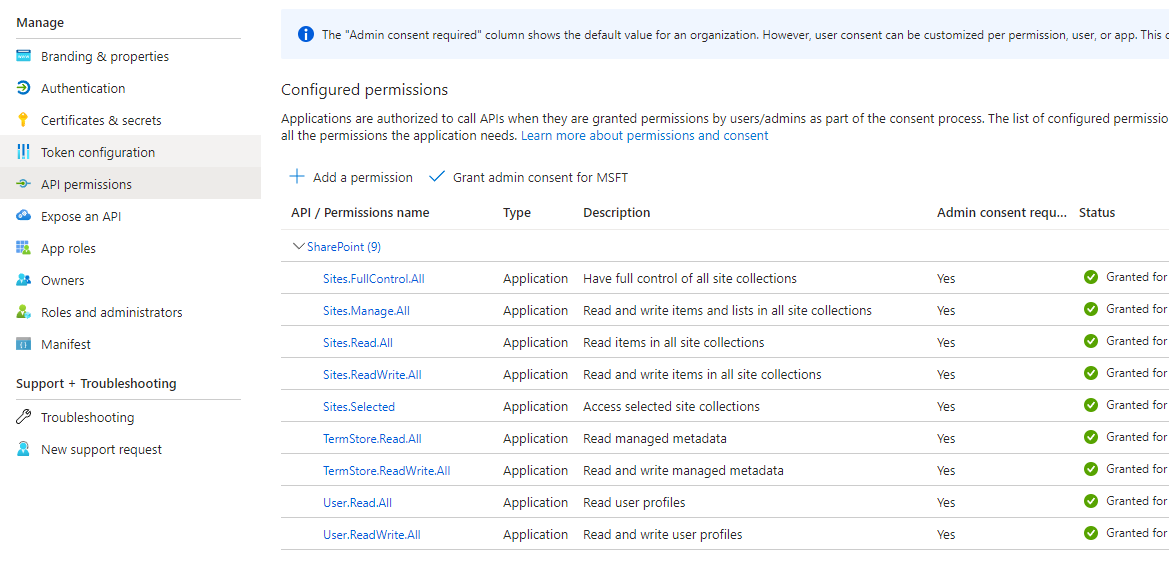The width and height of the screenshot is (1169, 562).
Task: Click 'Access selected site collections' description
Action: [671, 407]
